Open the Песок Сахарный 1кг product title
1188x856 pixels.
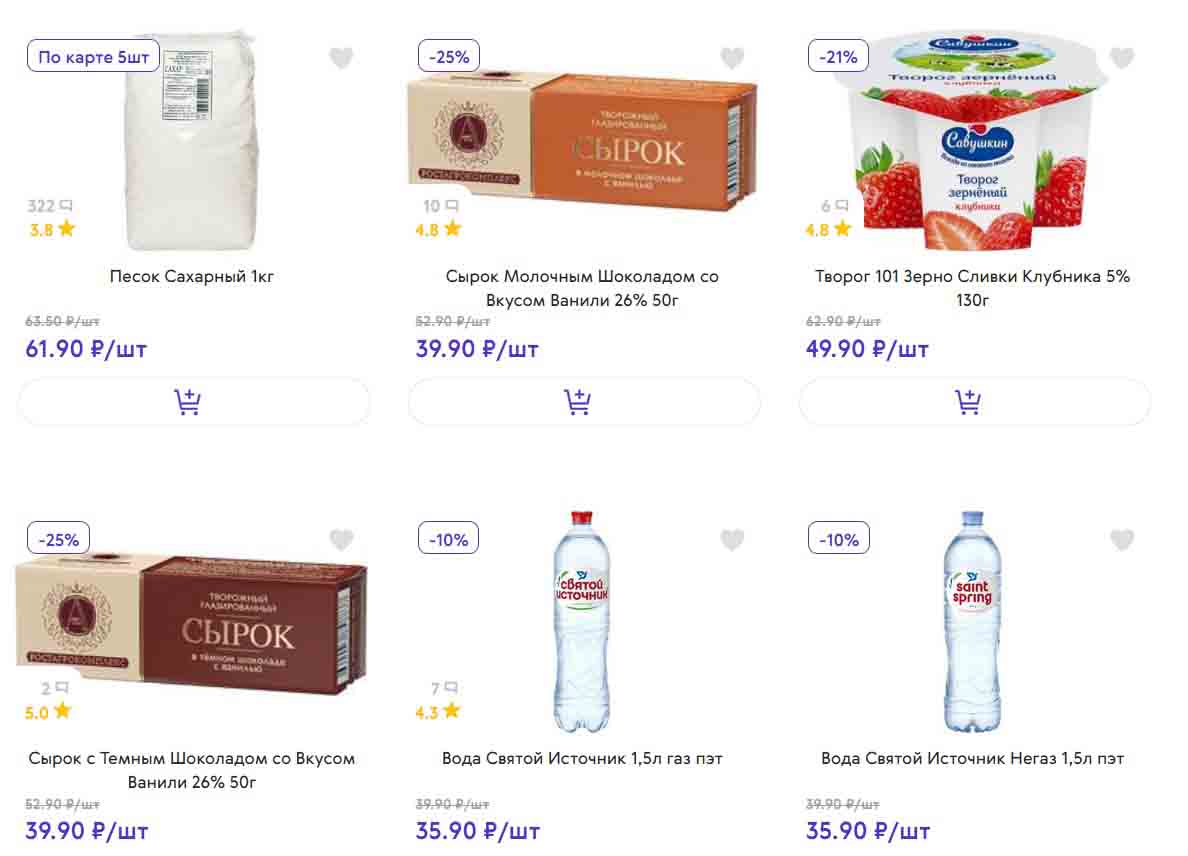(x=192, y=276)
